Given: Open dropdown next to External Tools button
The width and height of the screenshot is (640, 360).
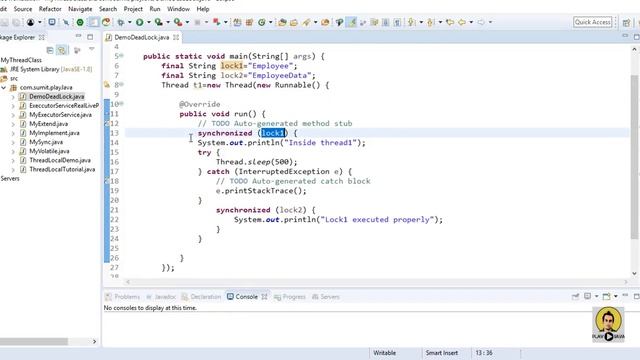Looking at the screenshot, I should pyautogui.click(x=187, y=22).
